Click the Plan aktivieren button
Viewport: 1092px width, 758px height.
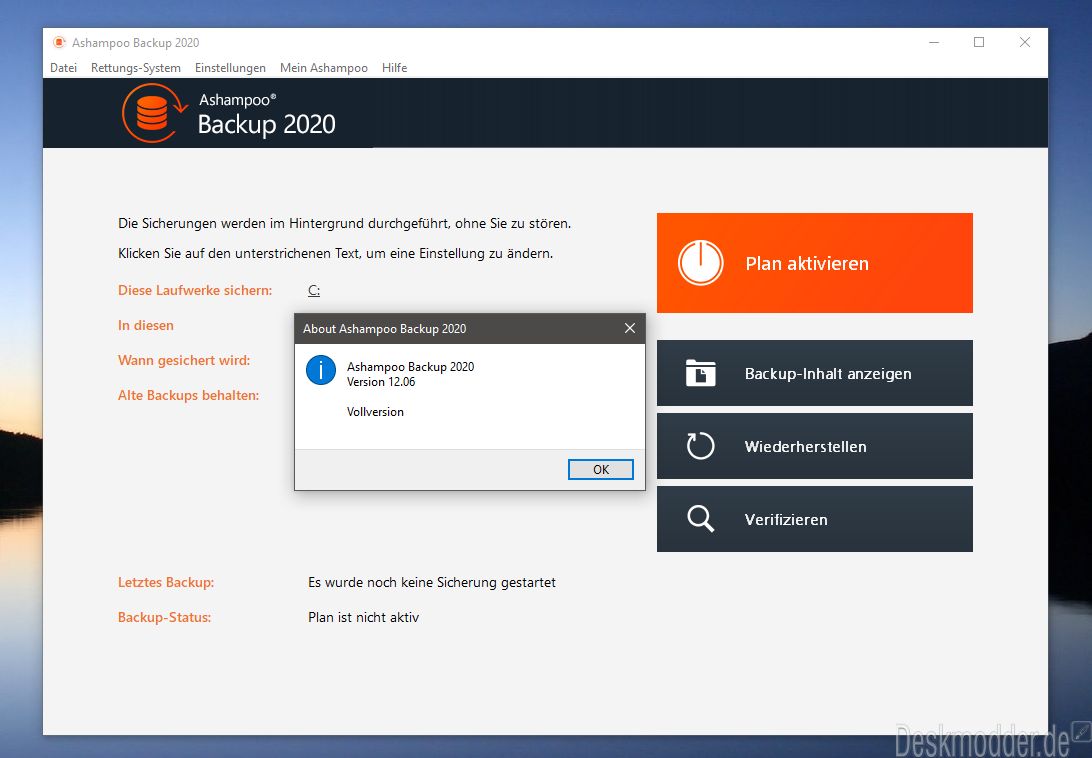815,263
